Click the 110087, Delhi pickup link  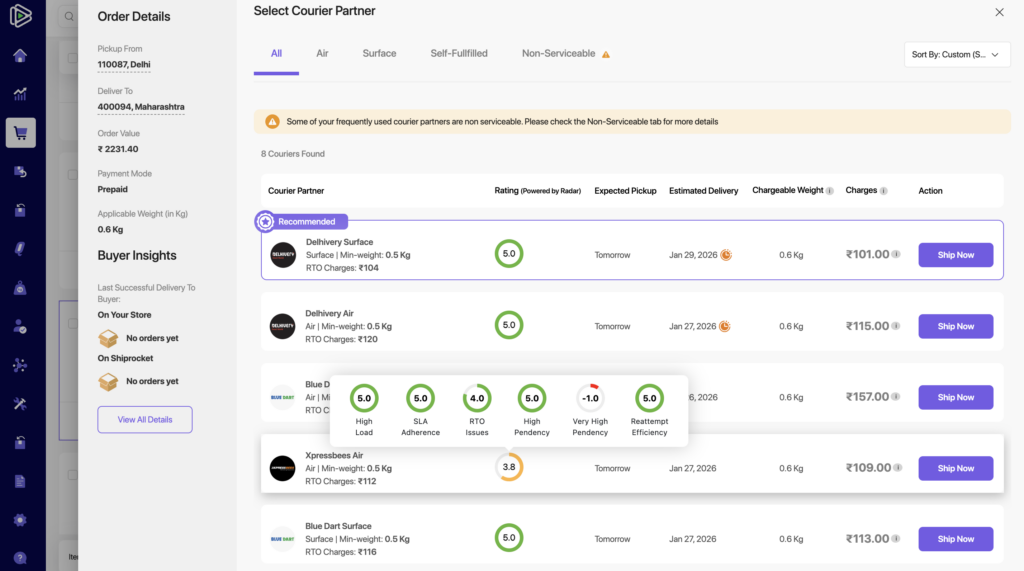[123, 65]
